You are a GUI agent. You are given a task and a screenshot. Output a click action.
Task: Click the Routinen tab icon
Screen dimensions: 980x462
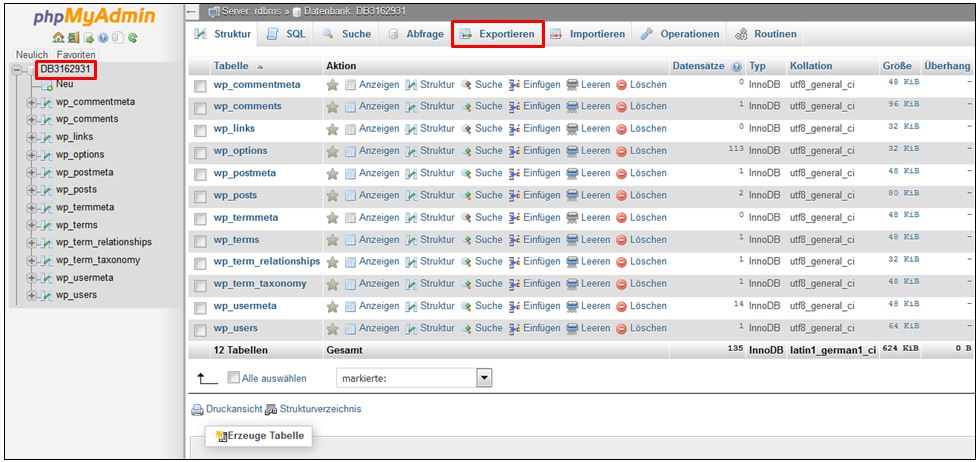[742, 35]
